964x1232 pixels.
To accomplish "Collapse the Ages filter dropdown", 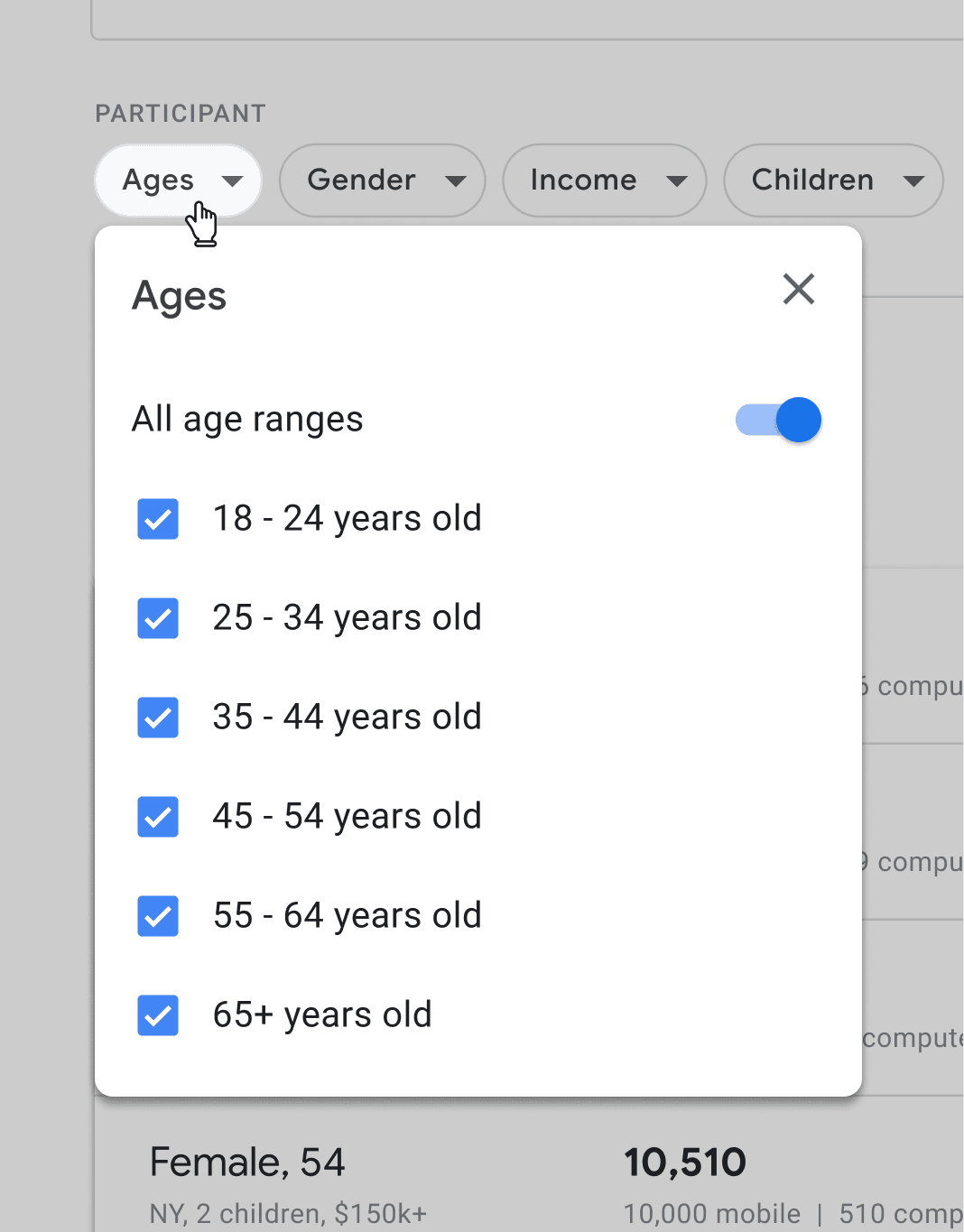I will (x=177, y=181).
